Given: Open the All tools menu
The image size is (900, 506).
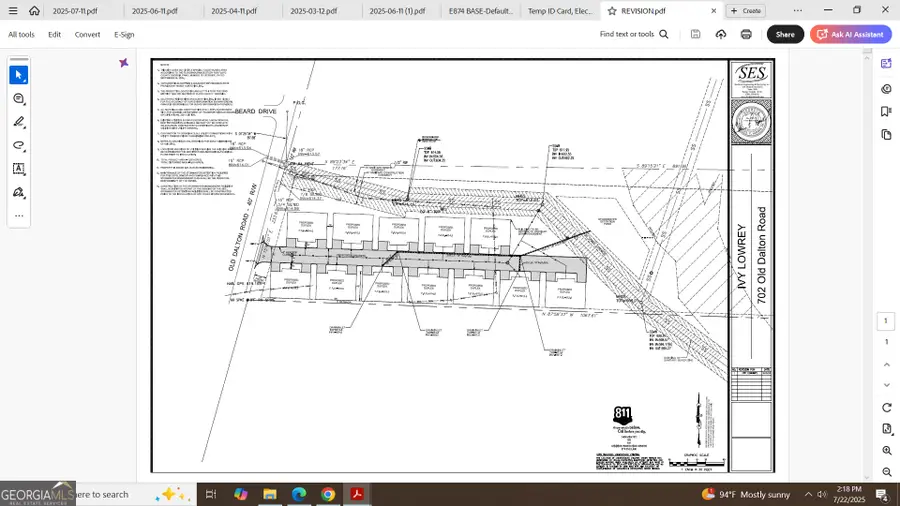Looking at the screenshot, I should pos(21,34).
